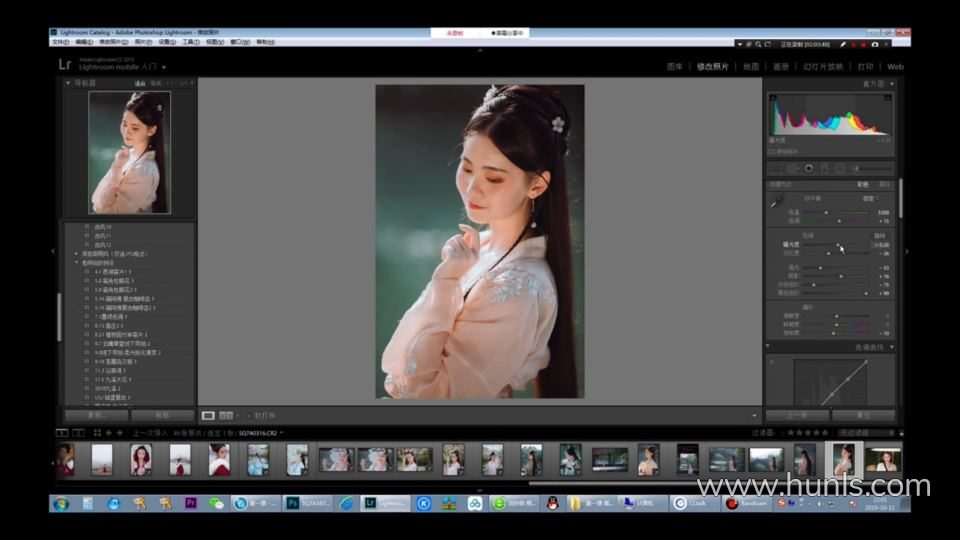Select the Spot Removal tool icon

pos(792,168)
